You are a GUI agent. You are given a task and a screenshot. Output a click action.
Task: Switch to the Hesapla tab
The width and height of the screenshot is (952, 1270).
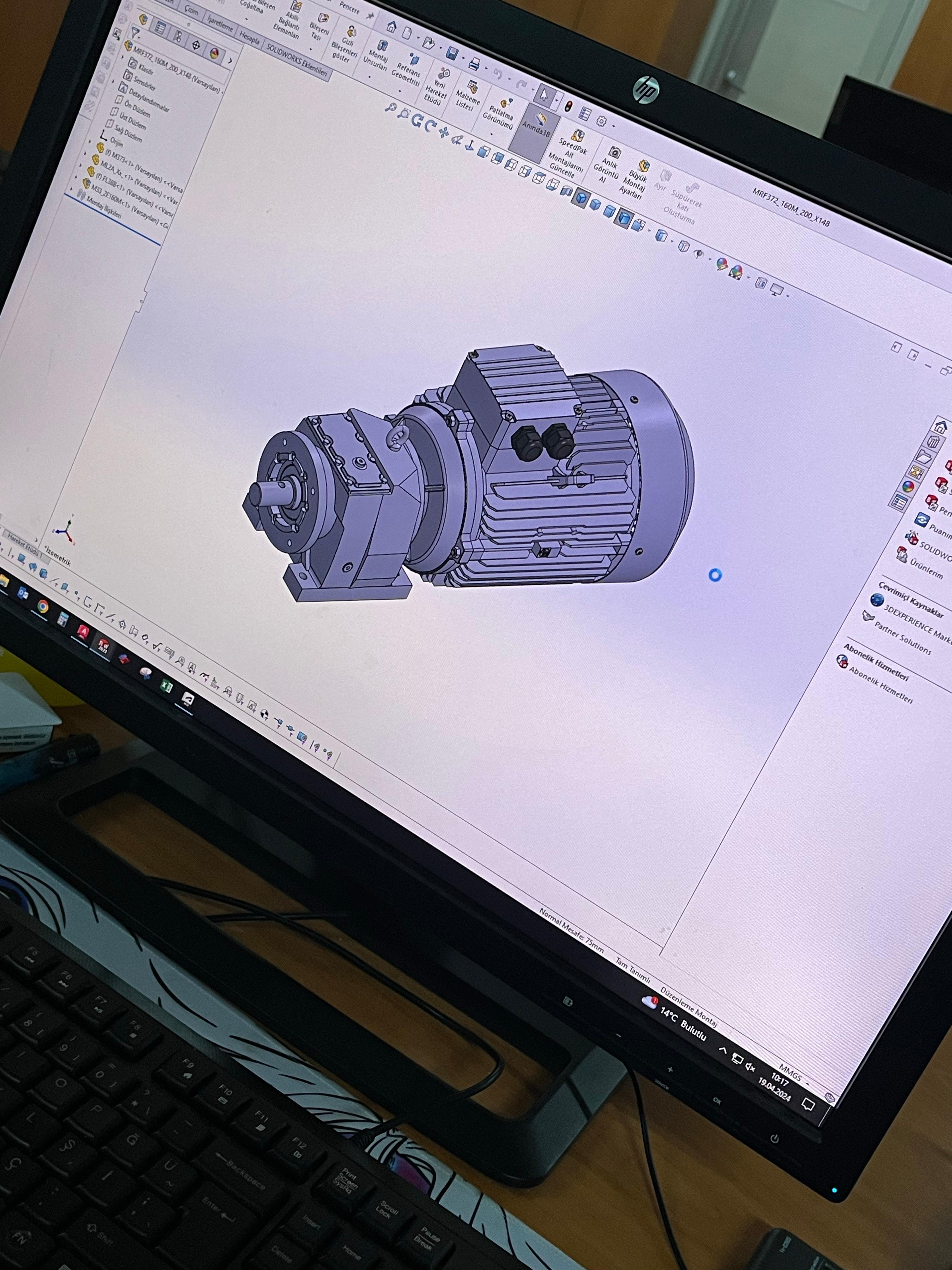[x=250, y=38]
